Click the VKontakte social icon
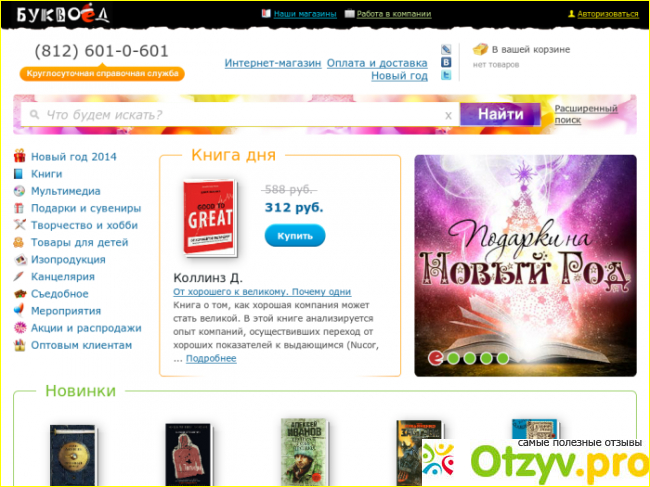Screen dimensions: 650x487 pyautogui.click(x=446, y=62)
